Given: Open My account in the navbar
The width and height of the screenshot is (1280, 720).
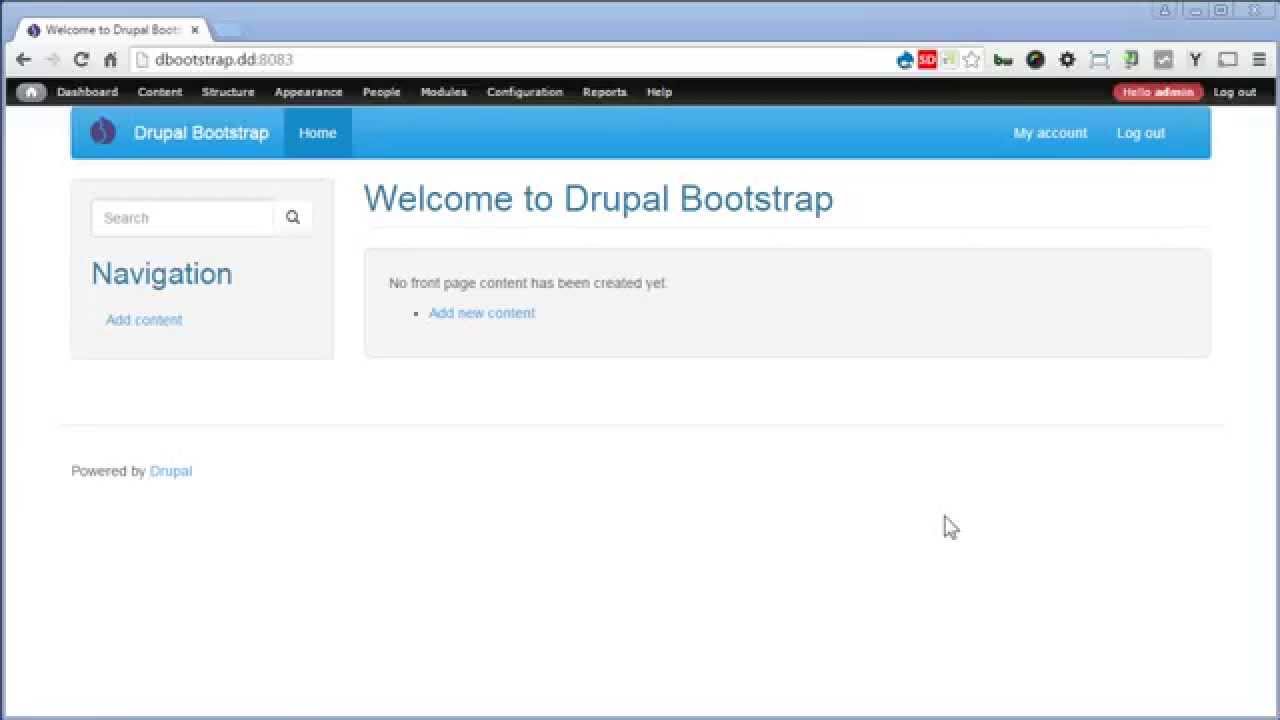Looking at the screenshot, I should click(x=1050, y=133).
